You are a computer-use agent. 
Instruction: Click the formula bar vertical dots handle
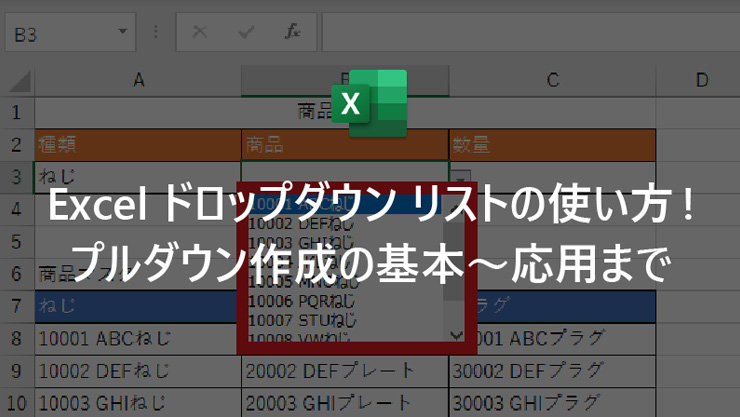(x=156, y=32)
